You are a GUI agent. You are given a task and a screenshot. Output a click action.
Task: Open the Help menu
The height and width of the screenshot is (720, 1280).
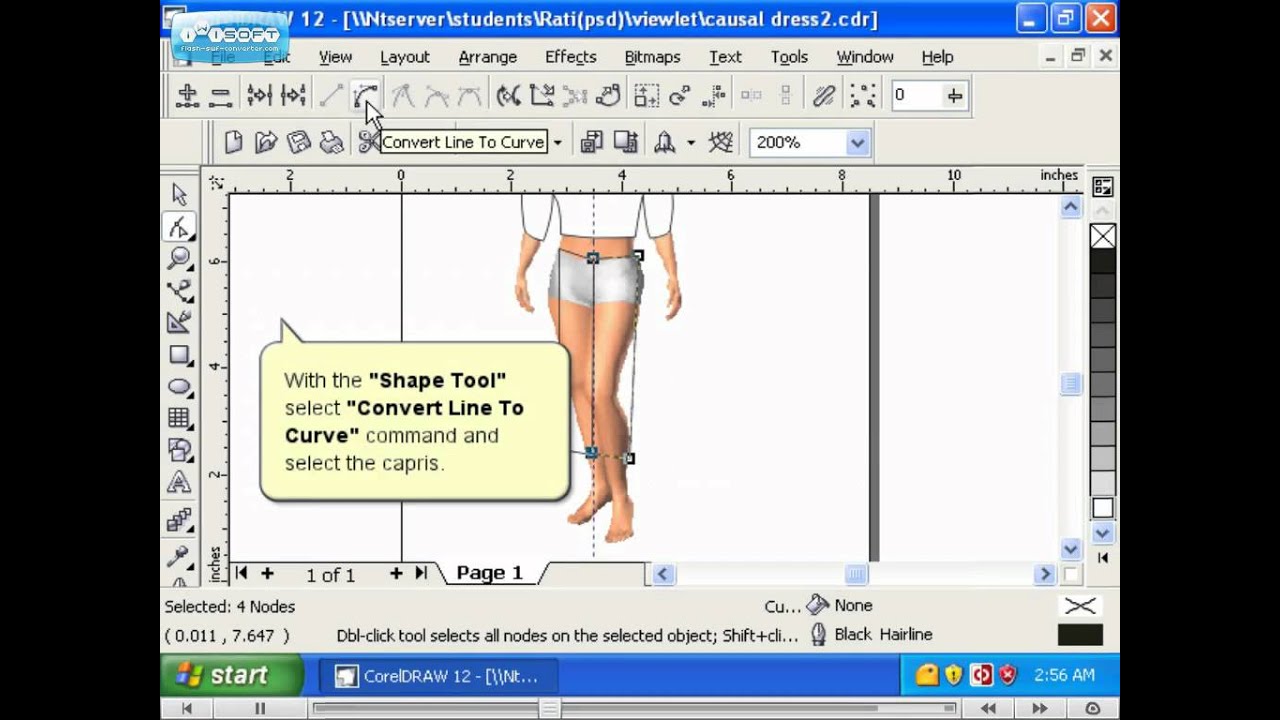937,57
